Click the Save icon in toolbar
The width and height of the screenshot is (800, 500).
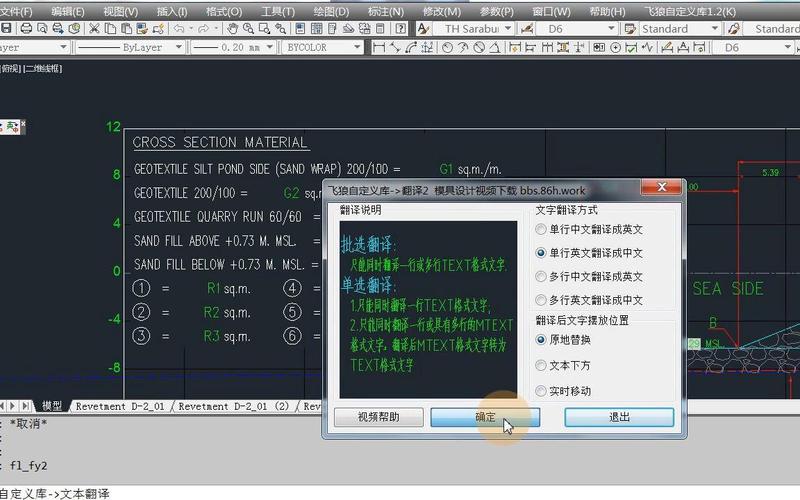(6, 29)
